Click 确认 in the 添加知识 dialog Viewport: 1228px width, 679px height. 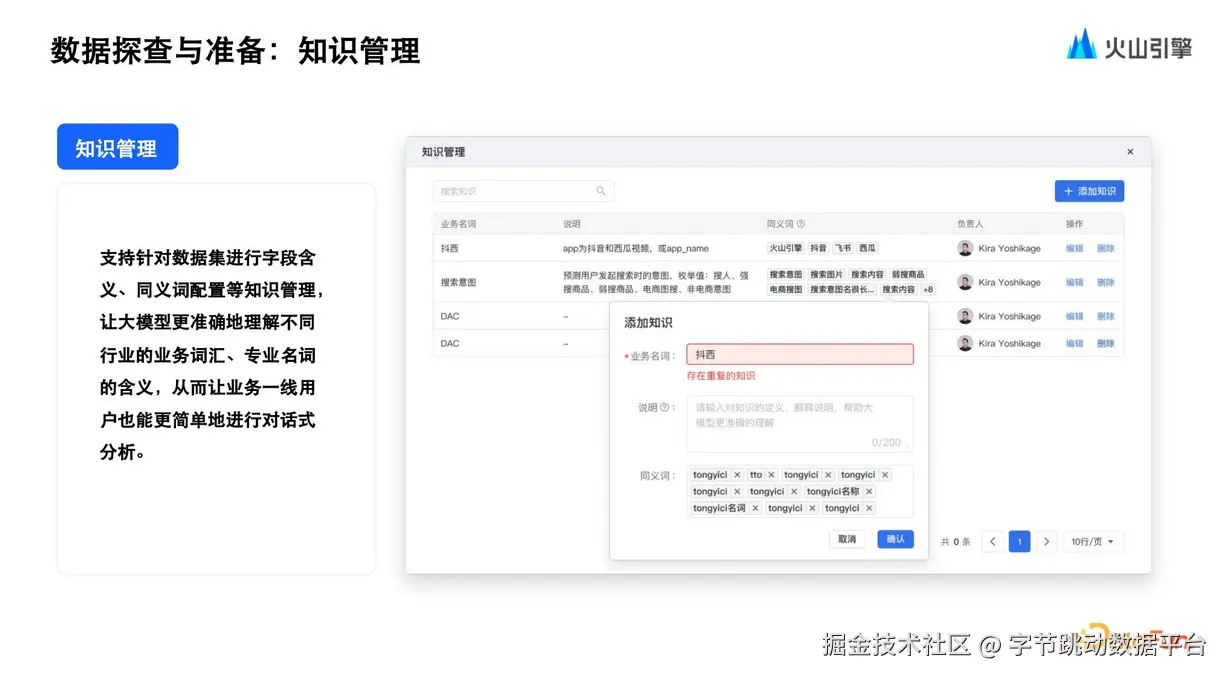tap(895, 539)
